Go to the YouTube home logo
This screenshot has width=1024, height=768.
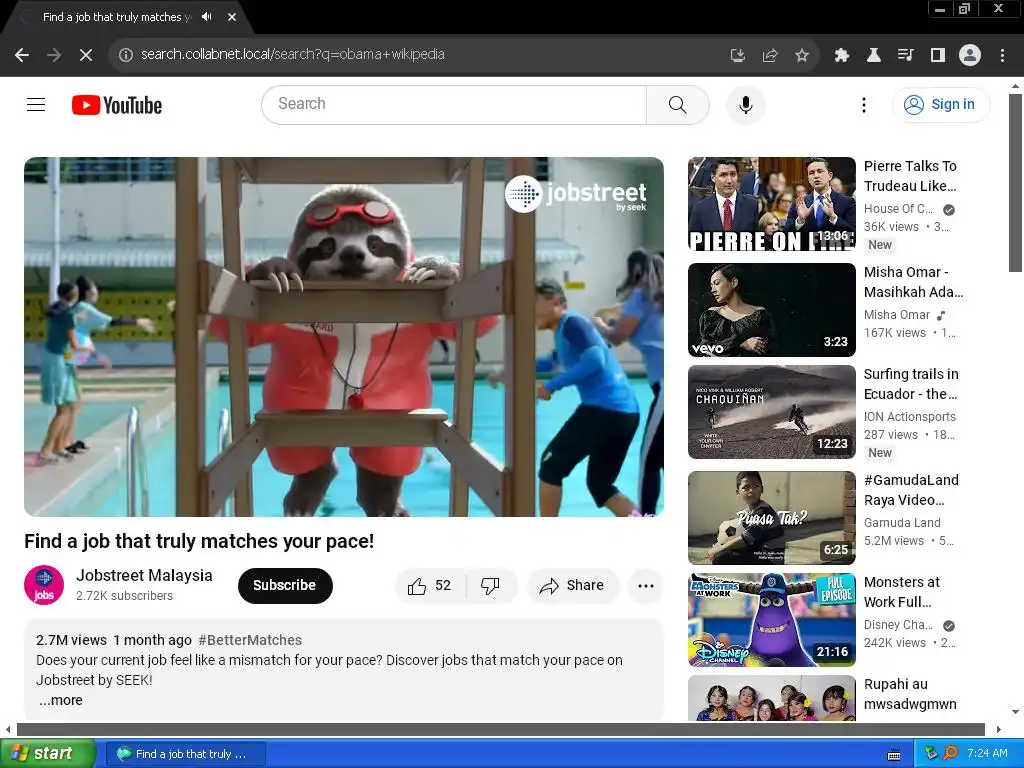[117, 105]
